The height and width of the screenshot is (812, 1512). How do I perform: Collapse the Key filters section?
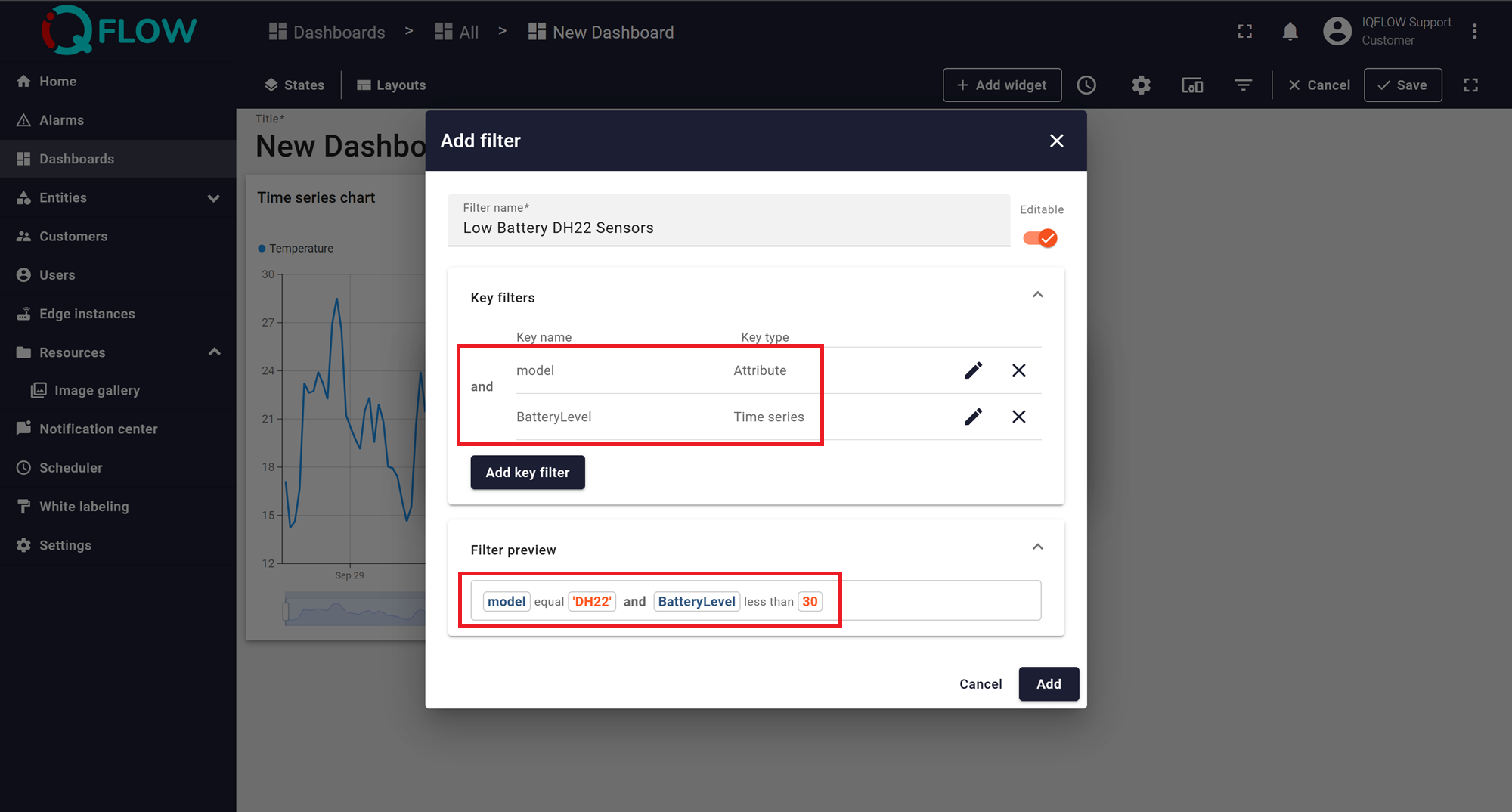(x=1037, y=295)
